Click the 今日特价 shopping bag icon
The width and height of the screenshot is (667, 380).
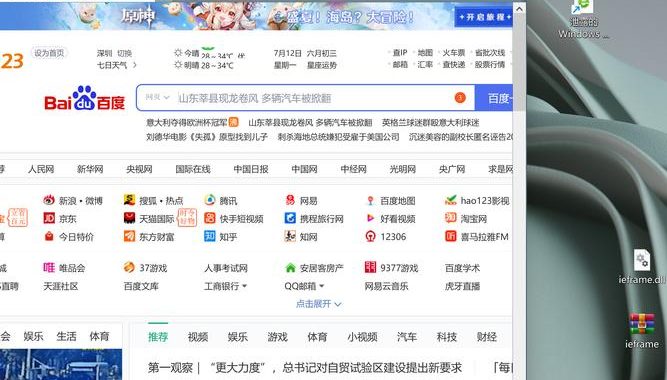click(49, 236)
